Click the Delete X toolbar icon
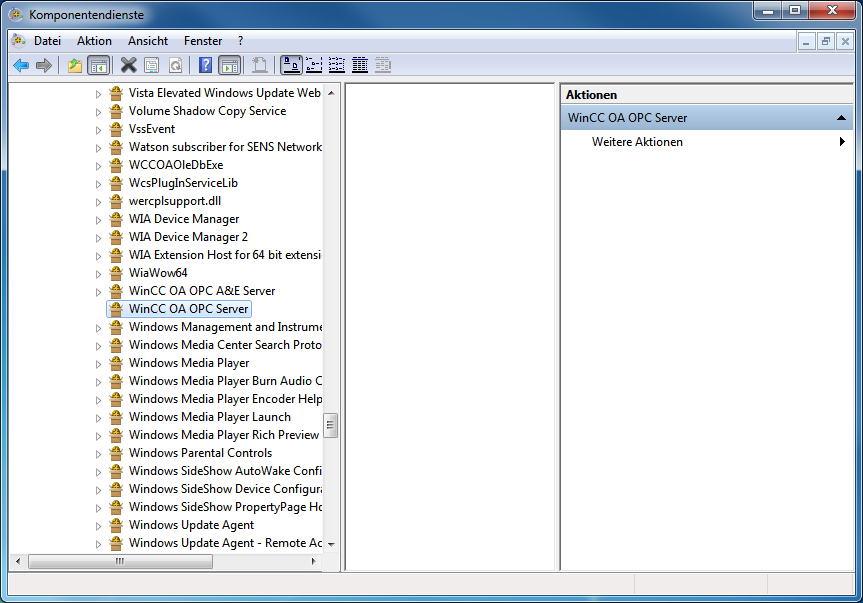Image resolution: width=863 pixels, height=603 pixels. pos(128,65)
